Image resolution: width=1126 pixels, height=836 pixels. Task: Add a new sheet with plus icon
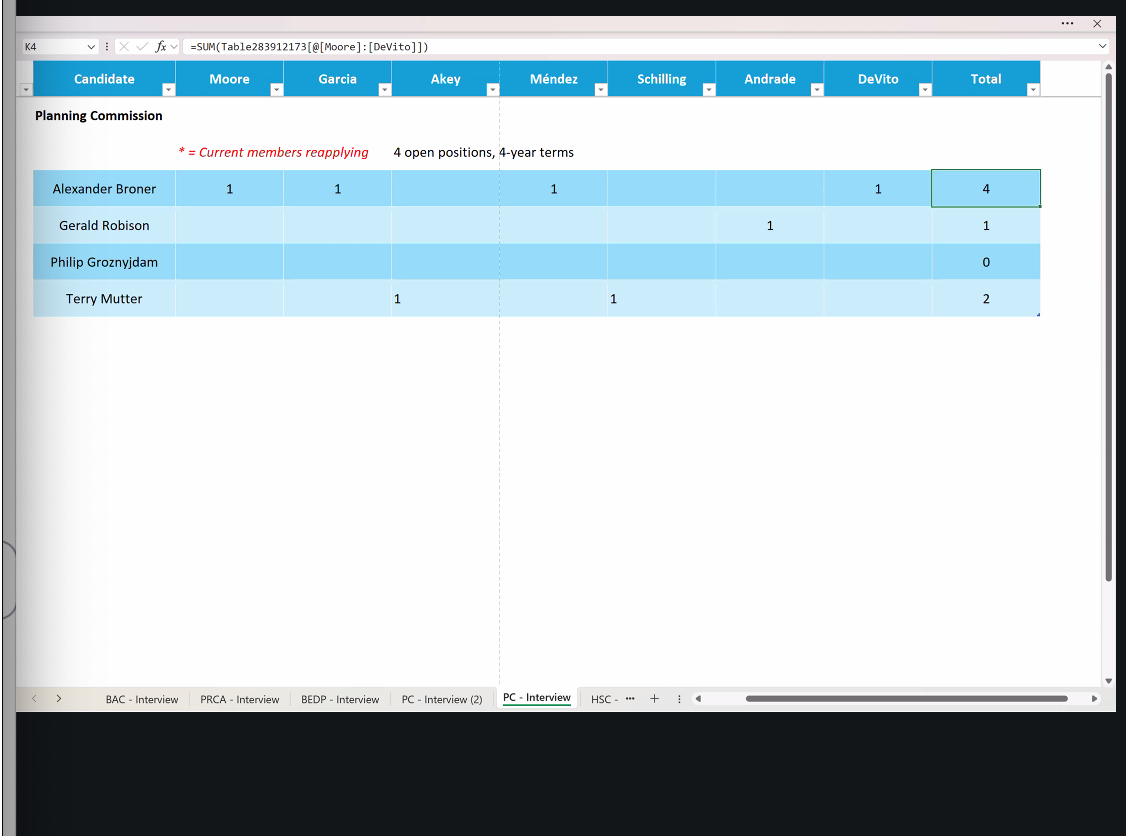(655, 699)
